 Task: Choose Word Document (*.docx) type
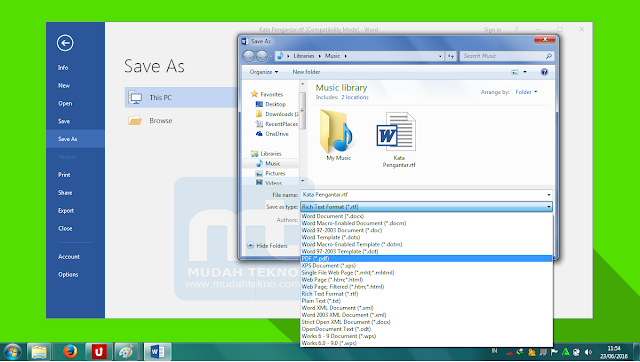(426, 216)
